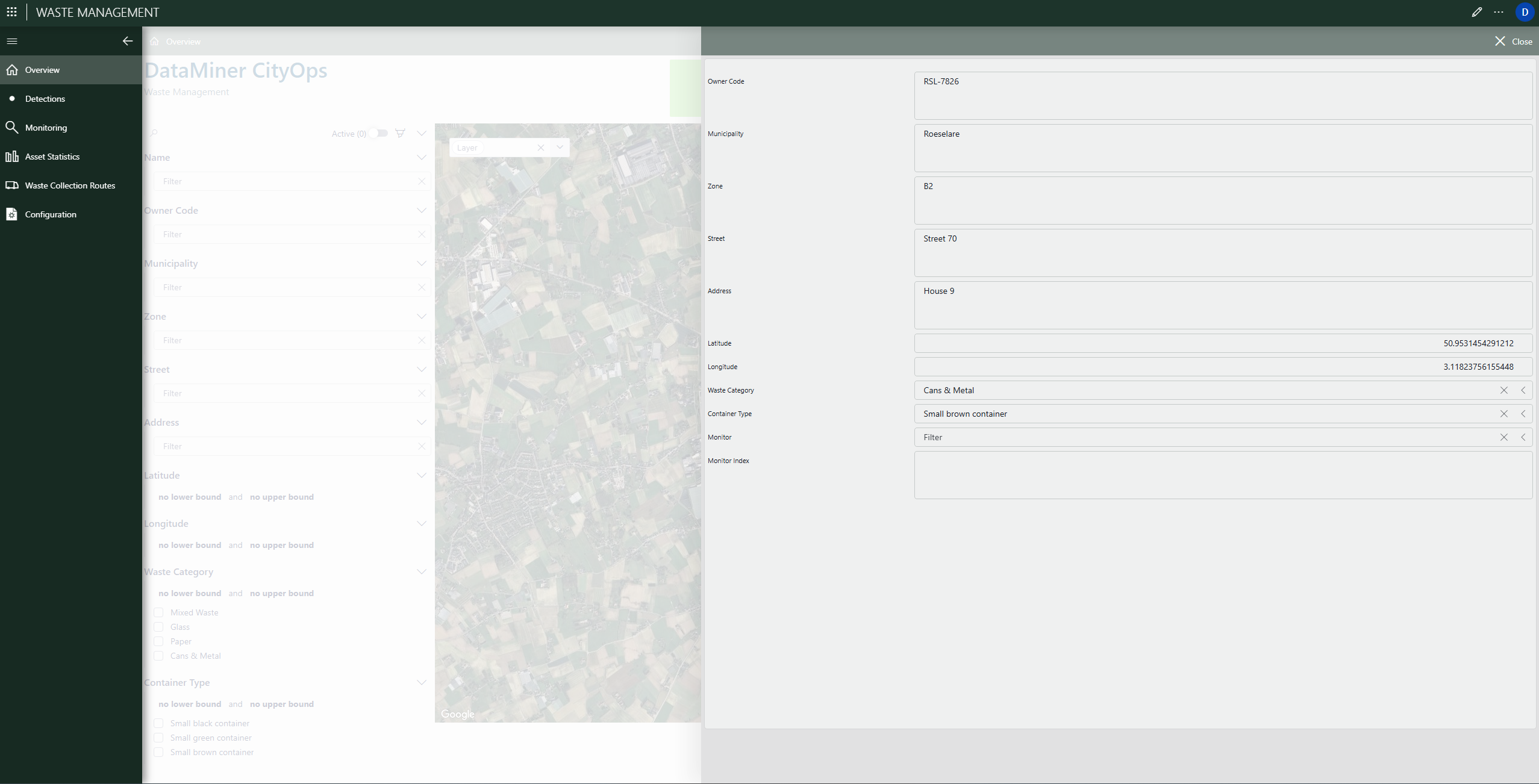Collapse sidebar with the back arrow
The image size is (1539, 784).
[128, 41]
